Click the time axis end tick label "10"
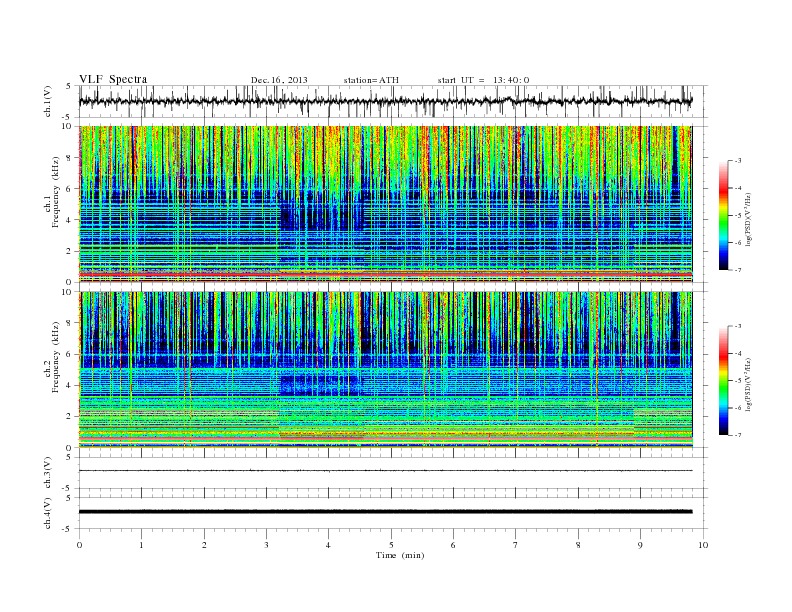 tap(703, 545)
